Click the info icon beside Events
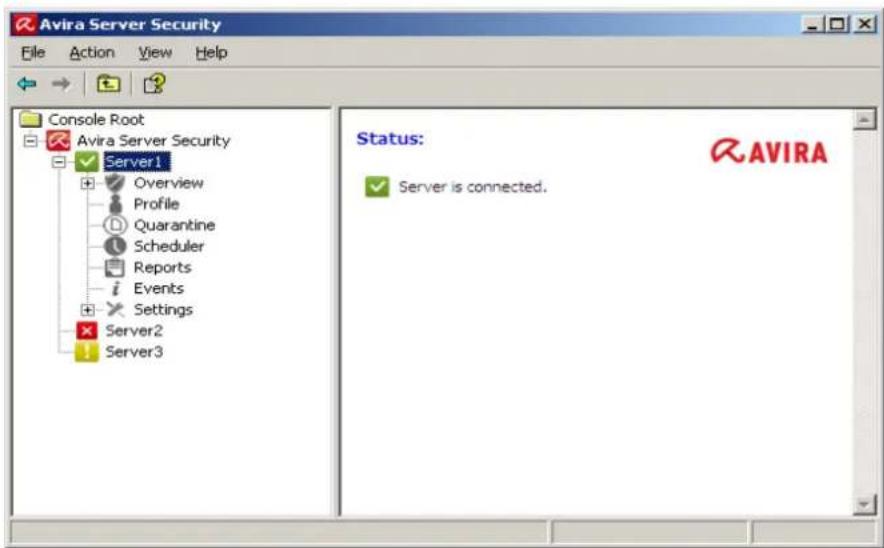 click(x=116, y=289)
